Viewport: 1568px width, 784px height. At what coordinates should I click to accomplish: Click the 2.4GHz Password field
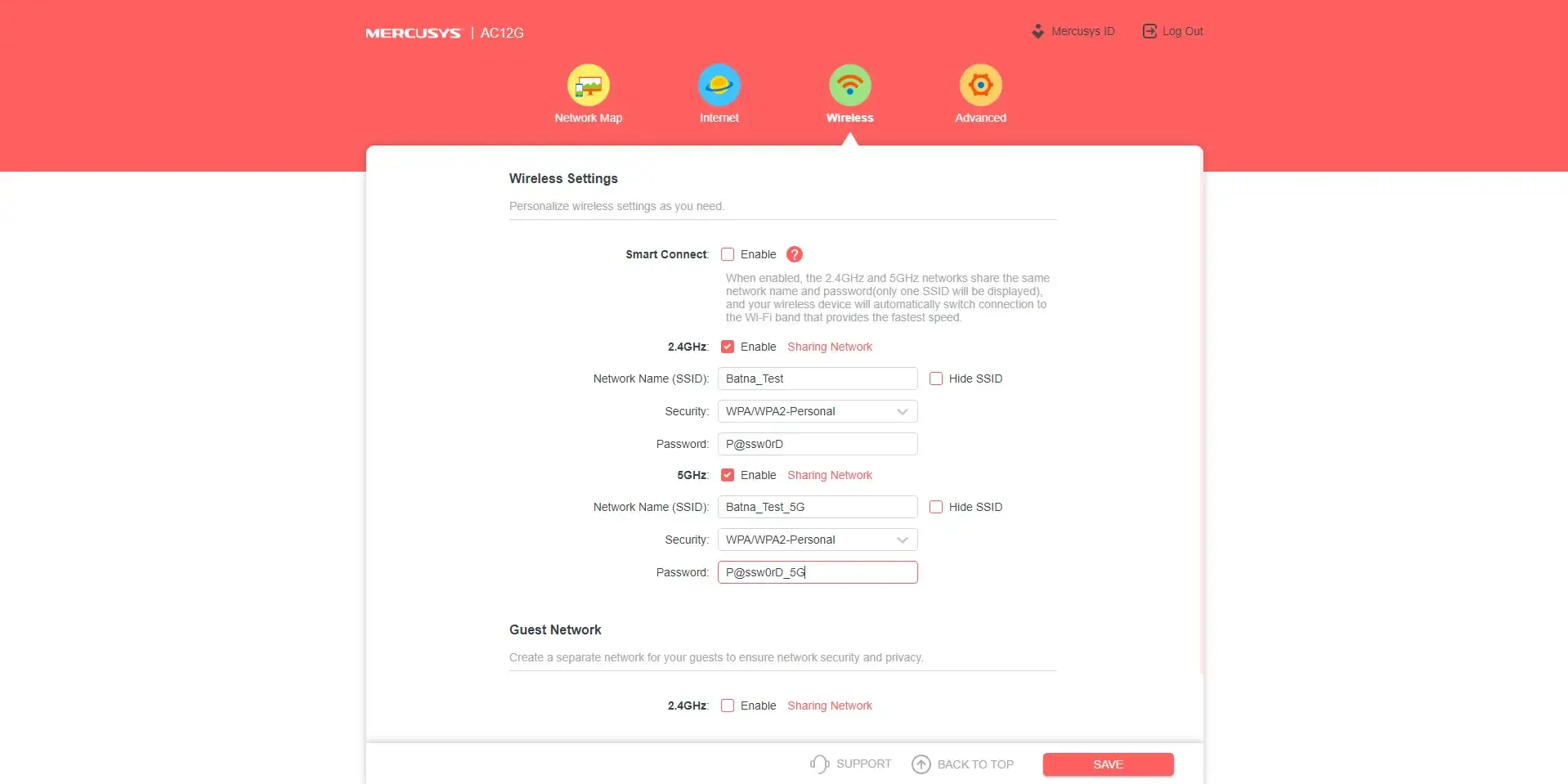click(818, 444)
